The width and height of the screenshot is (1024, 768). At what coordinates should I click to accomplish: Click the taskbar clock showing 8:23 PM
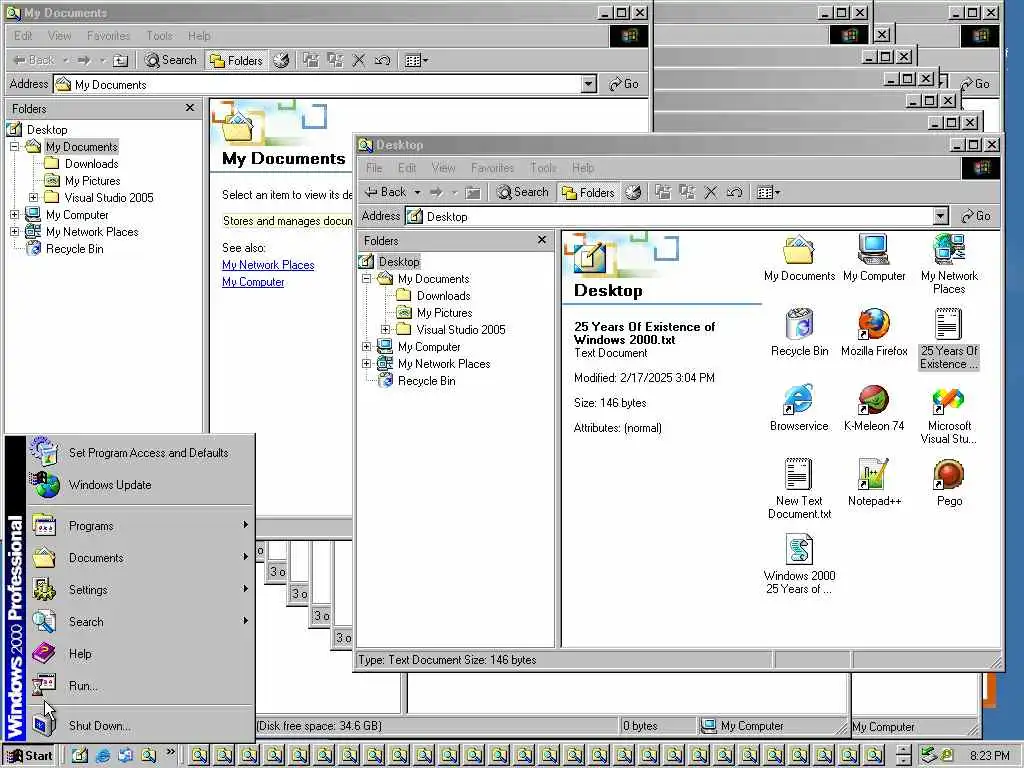pyautogui.click(x=990, y=756)
